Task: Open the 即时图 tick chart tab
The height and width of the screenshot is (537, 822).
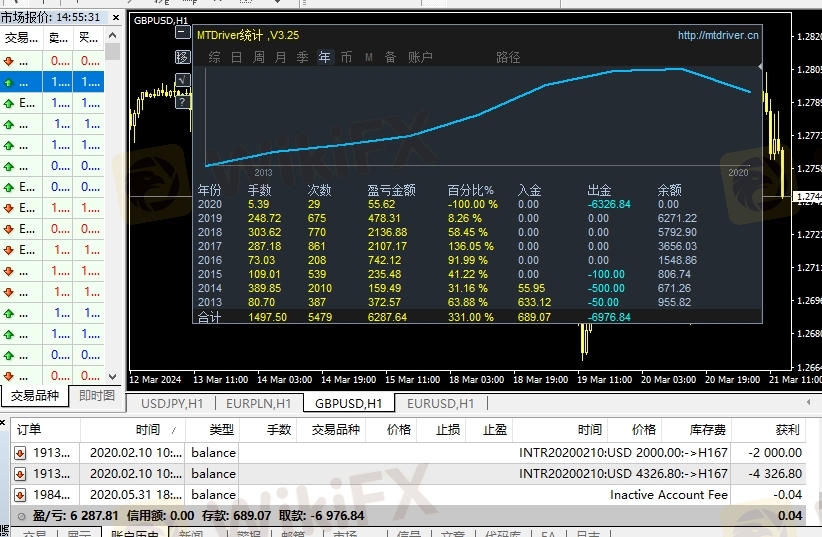Action: coord(97,396)
